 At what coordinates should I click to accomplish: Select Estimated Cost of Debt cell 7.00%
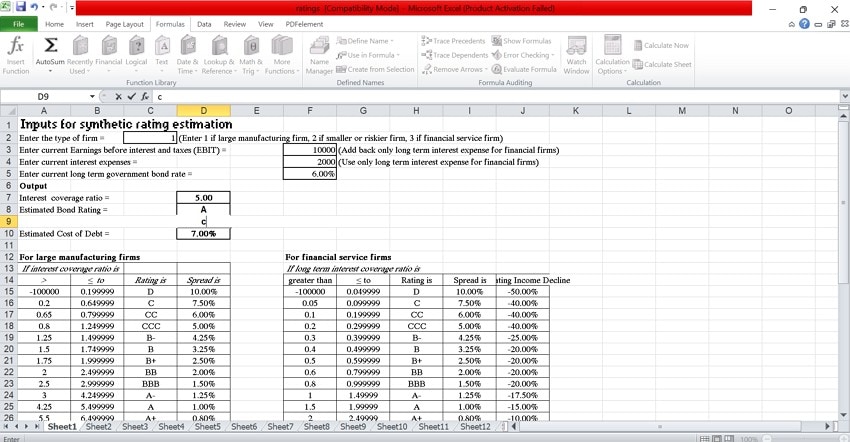[203, 233]
